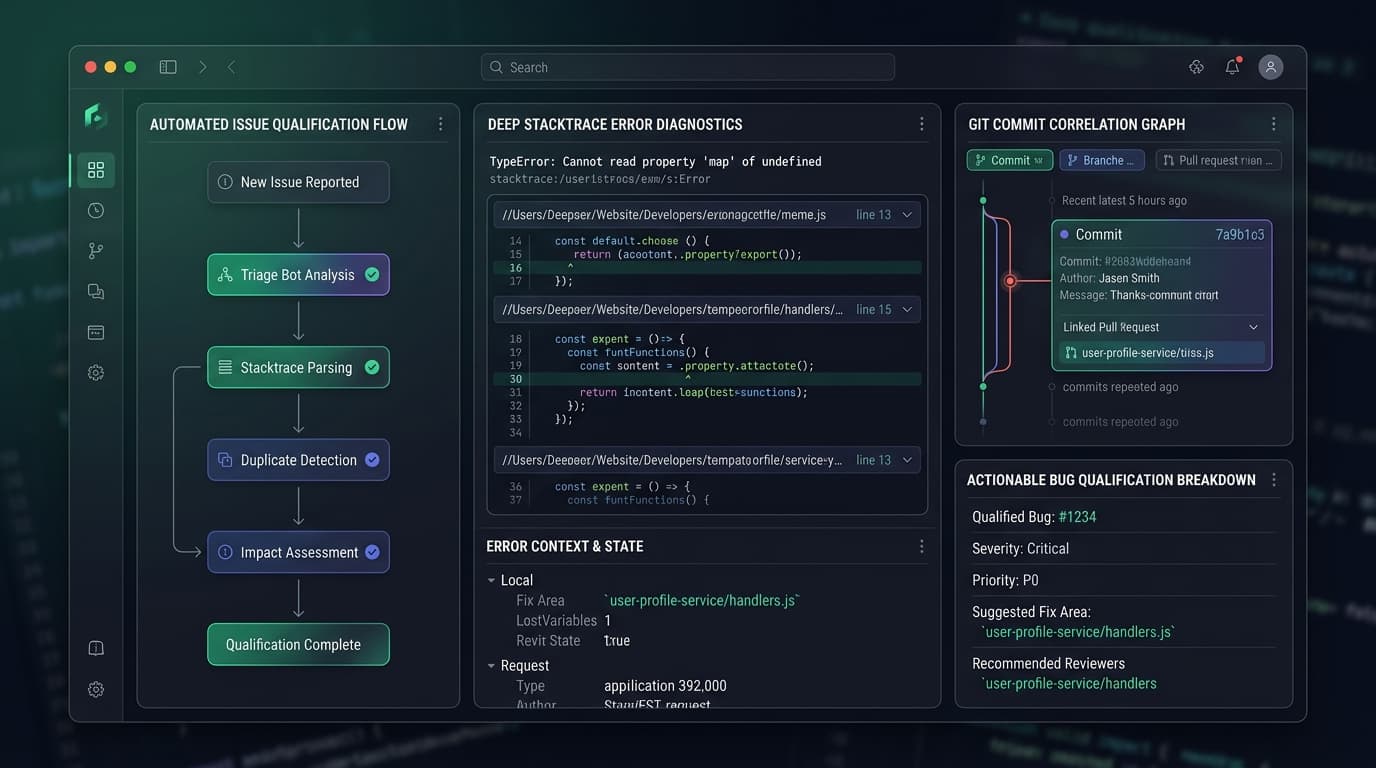Collapse the Local section triangle
This screenshot has width=1376, height=768.
491,580
